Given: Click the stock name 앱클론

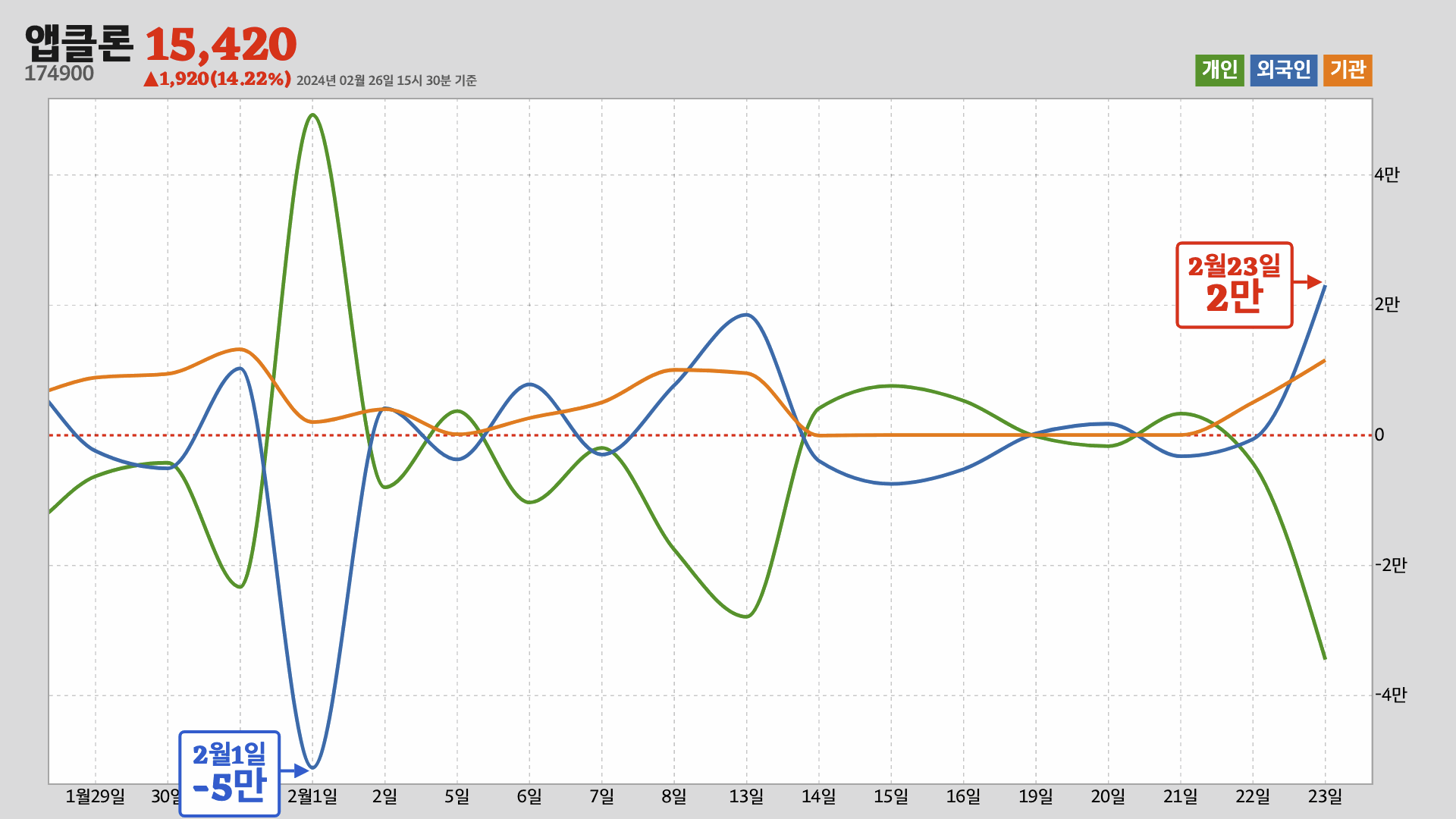Looking at the screenshot, I should coord(79,43).
